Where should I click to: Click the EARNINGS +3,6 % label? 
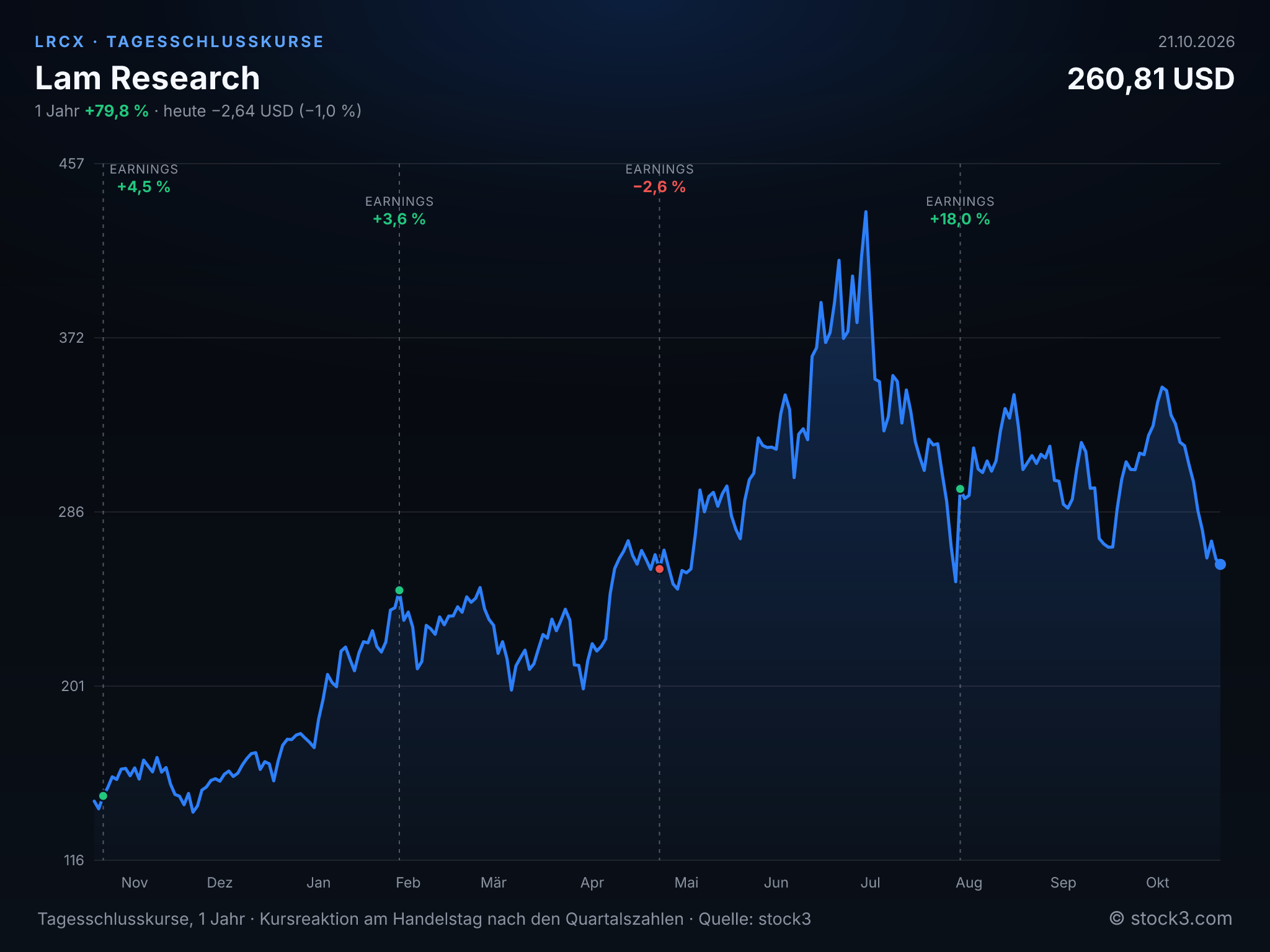[x=399, y=211]
